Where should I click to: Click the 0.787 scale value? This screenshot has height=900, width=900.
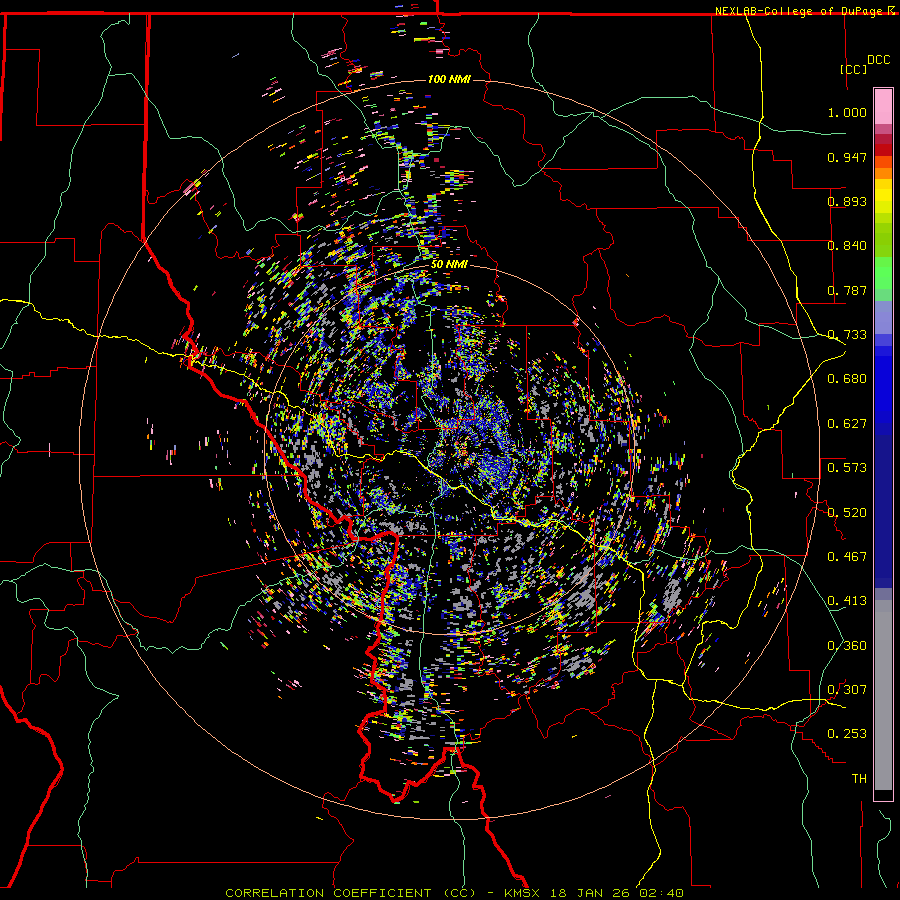(x=847, y=290)
